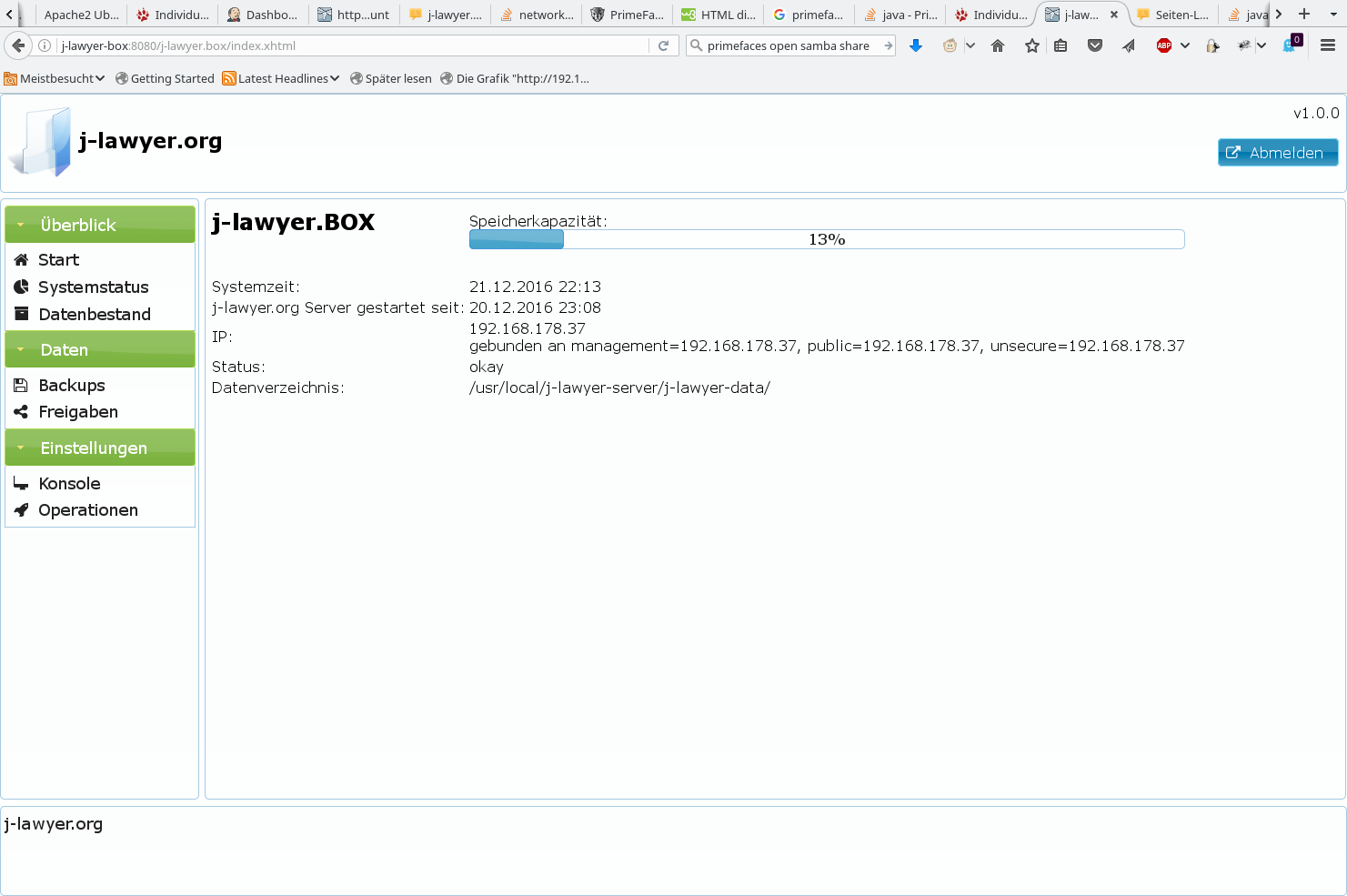Reload the current page
This screenshot has height=896, width=1347.
tap(664, 45)
